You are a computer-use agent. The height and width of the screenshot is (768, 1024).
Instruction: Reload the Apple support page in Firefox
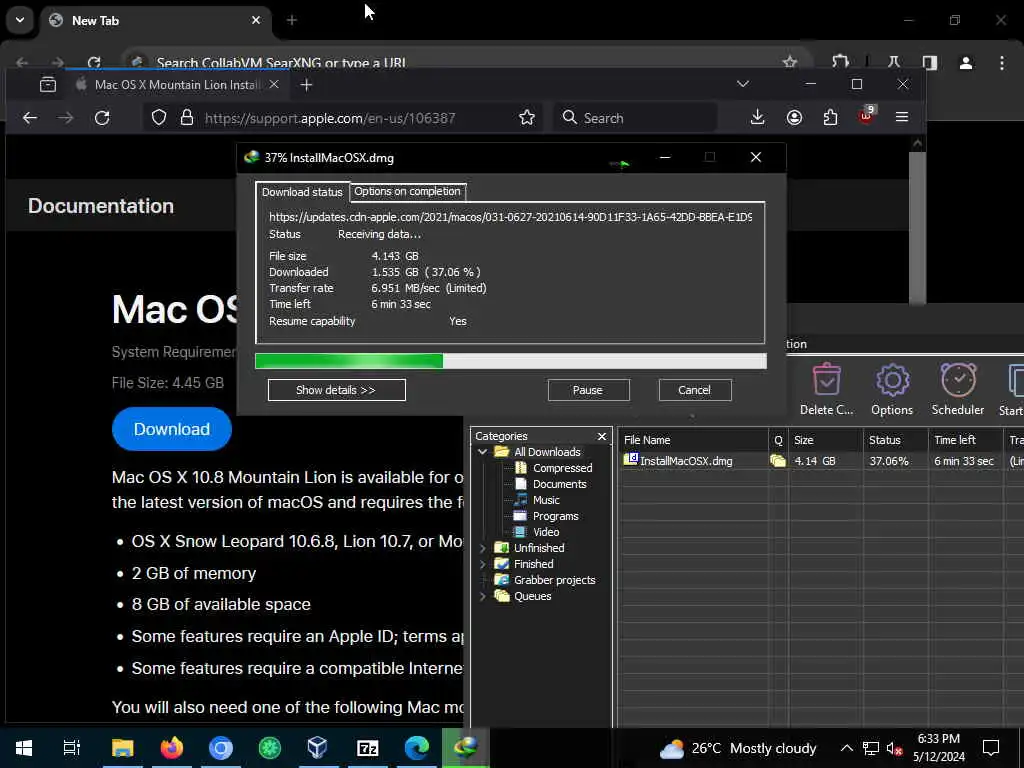(102, 118)
